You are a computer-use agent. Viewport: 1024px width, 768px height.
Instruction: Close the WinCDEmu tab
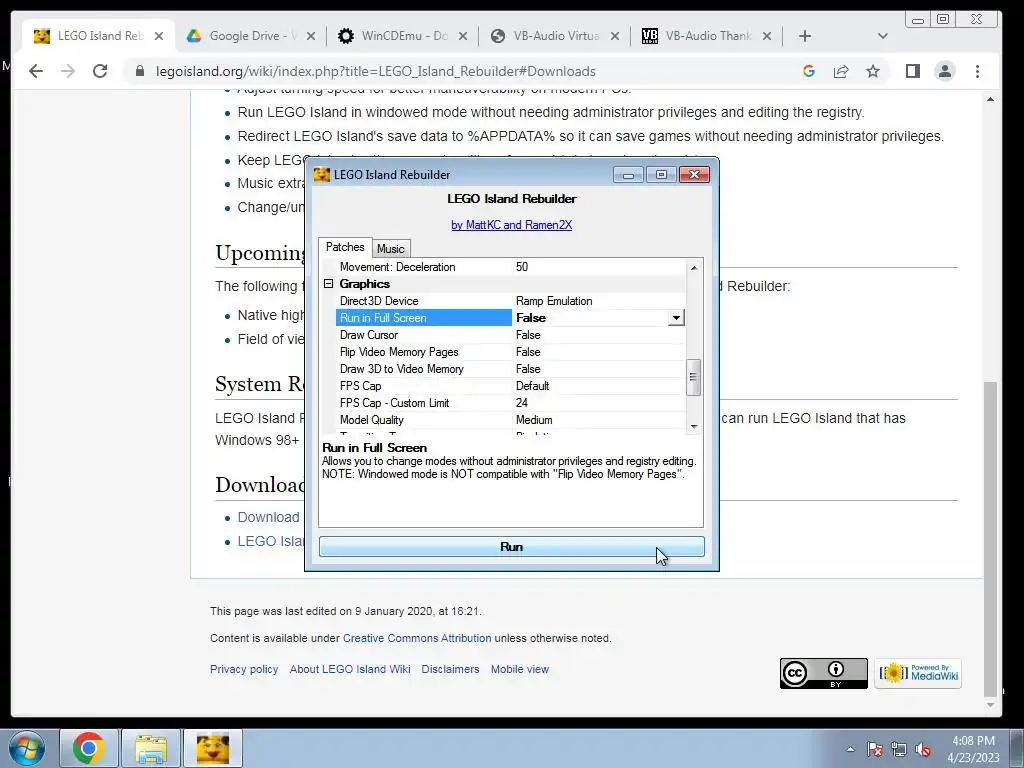click(463, 36)
